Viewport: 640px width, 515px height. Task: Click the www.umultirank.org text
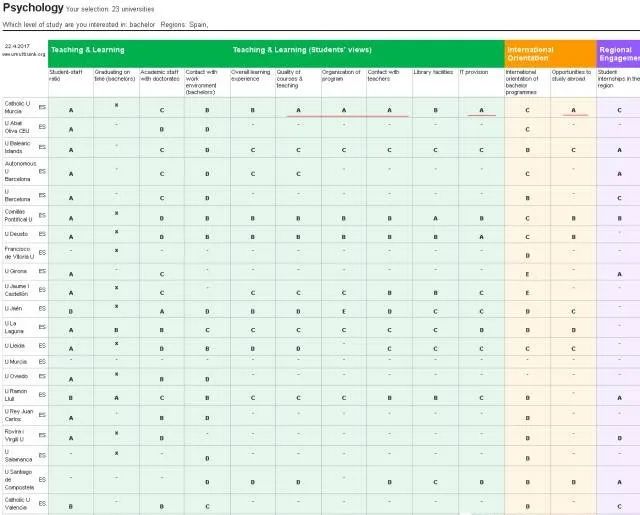pos(24,54)
